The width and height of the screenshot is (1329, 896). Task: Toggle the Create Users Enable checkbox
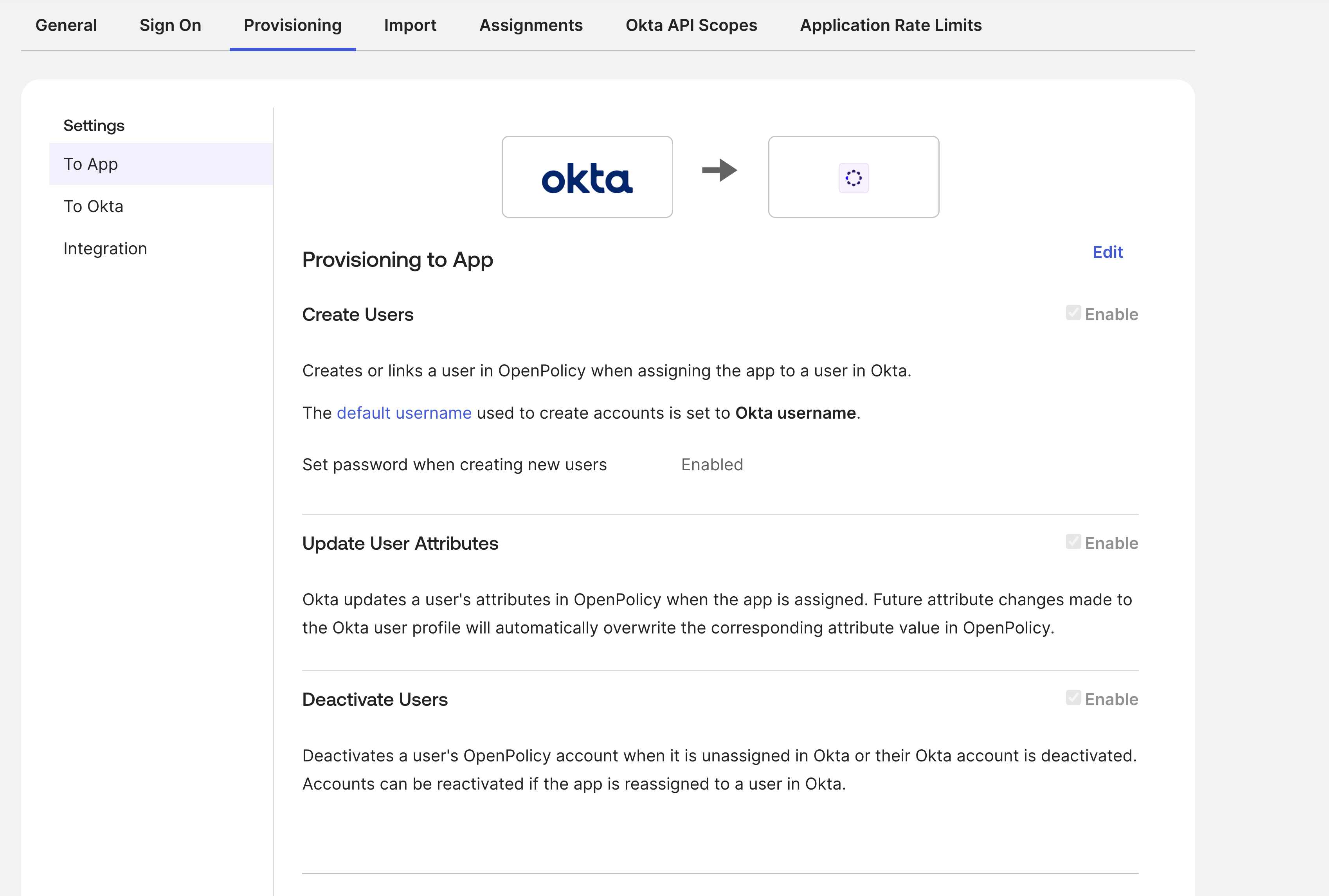click(1072, 313)
